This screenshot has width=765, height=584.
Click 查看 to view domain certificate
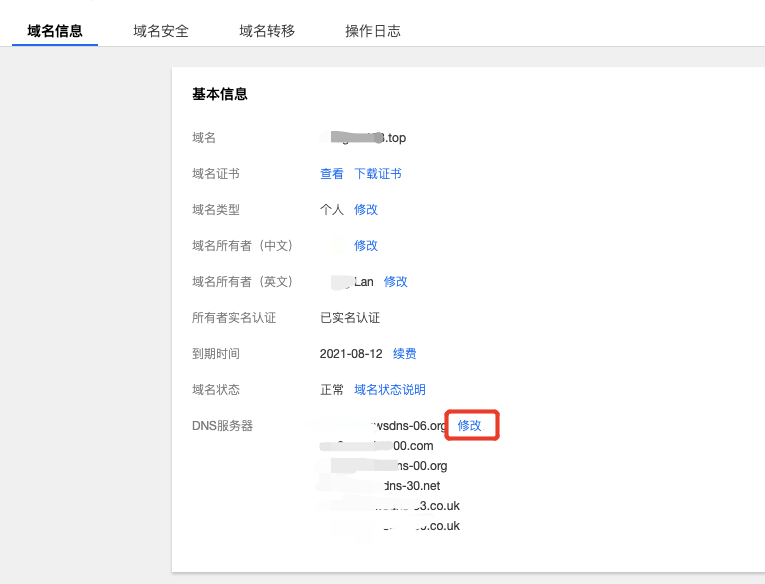(x=332, y=174)
